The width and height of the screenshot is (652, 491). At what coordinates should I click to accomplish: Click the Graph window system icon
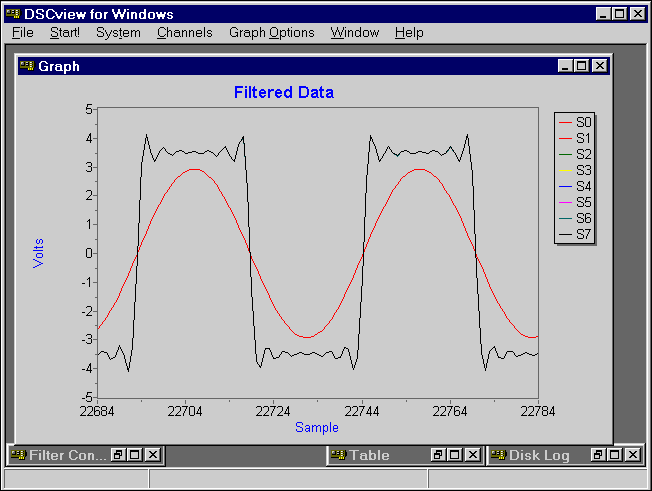[27, 66]
